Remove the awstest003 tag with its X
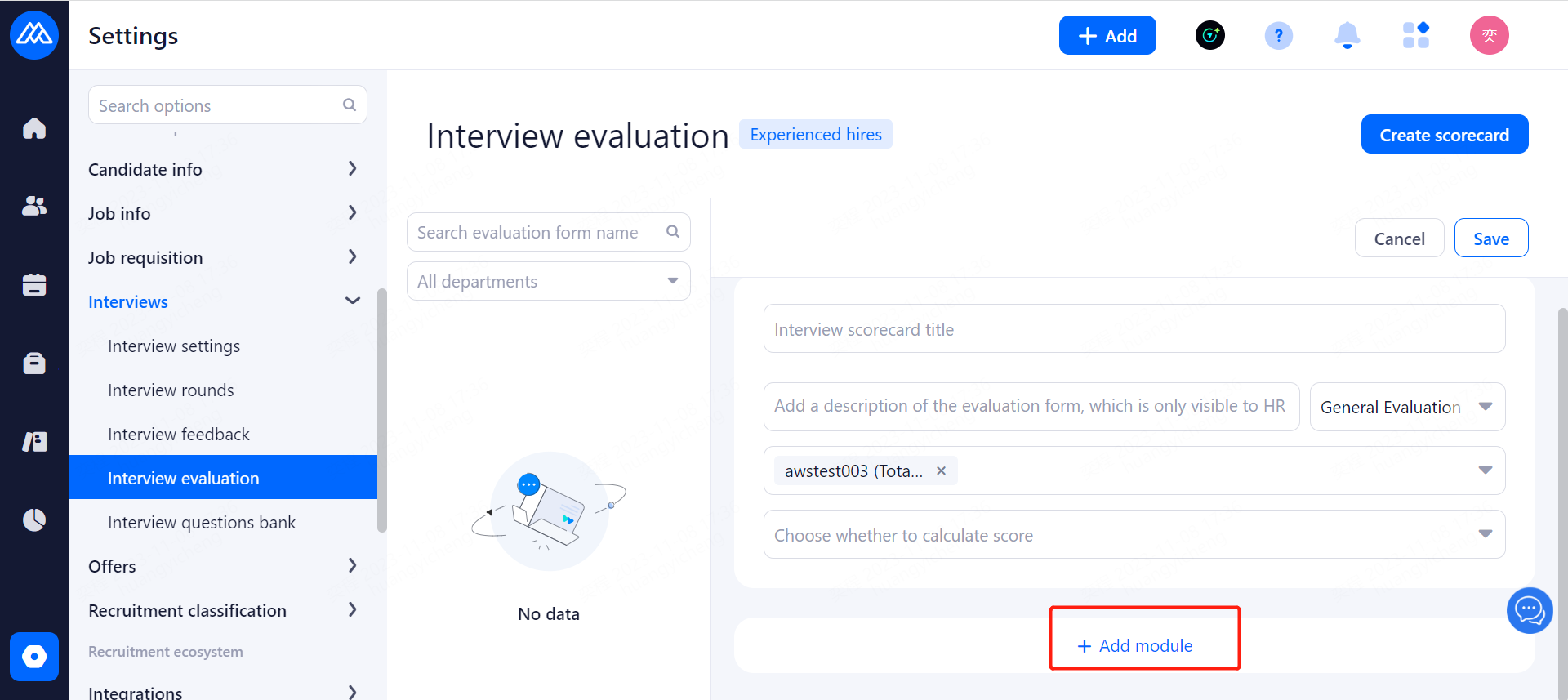 click(x=941, y=470)
